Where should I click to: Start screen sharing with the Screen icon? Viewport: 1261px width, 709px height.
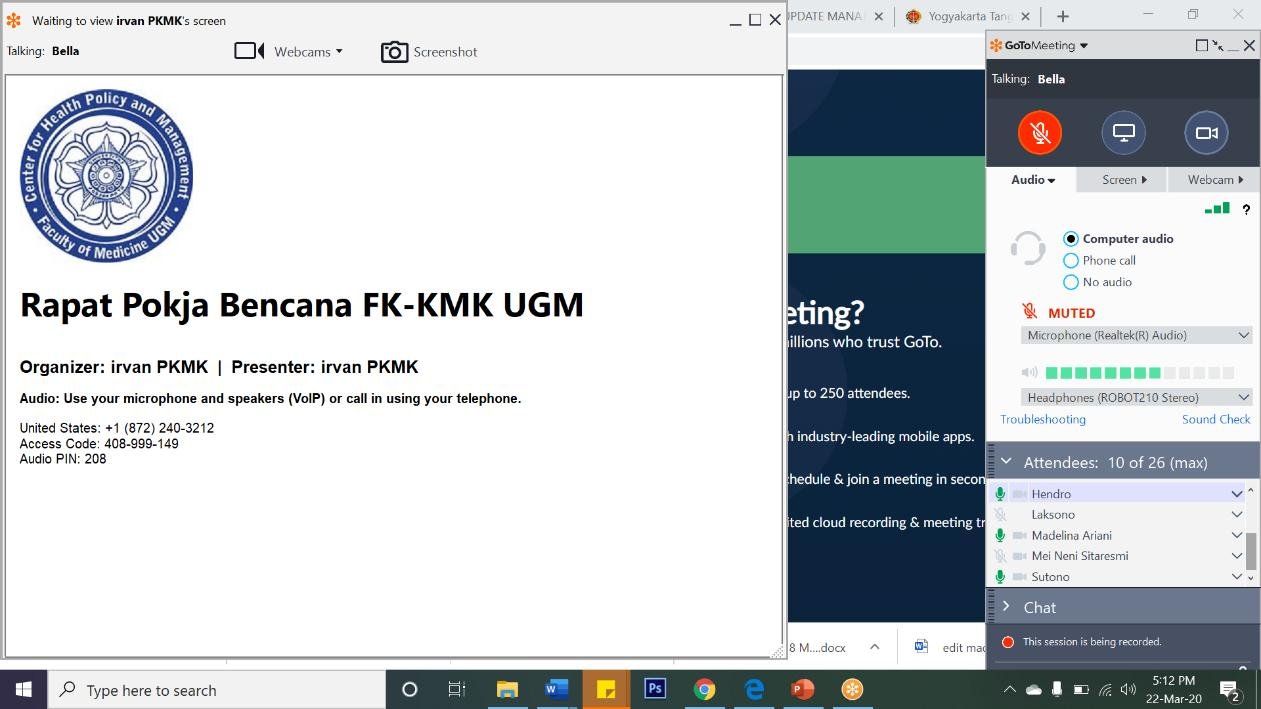(1122, 131)
